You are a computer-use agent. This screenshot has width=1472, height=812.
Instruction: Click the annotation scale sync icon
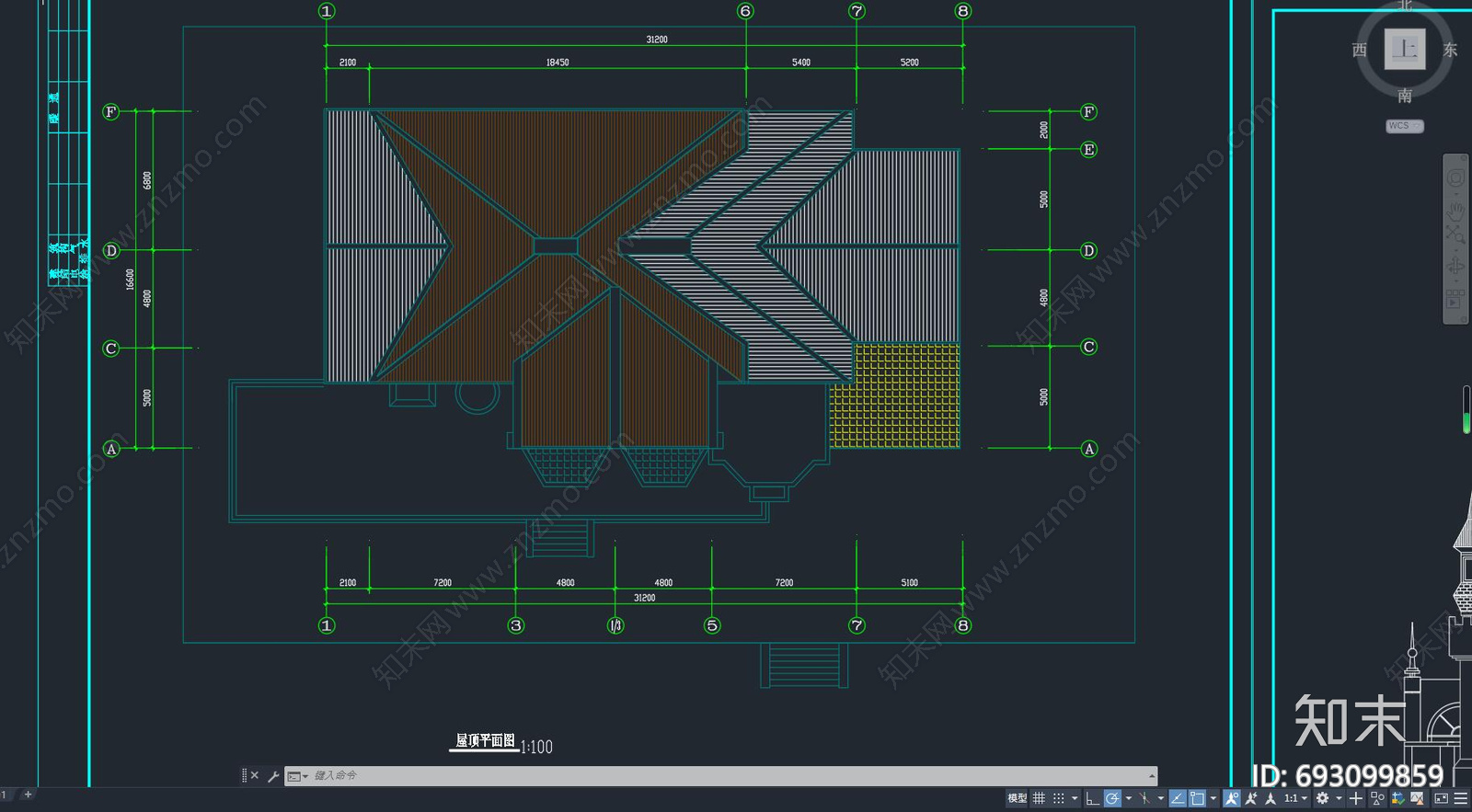pyautogui.click(x=1271, y=798)
